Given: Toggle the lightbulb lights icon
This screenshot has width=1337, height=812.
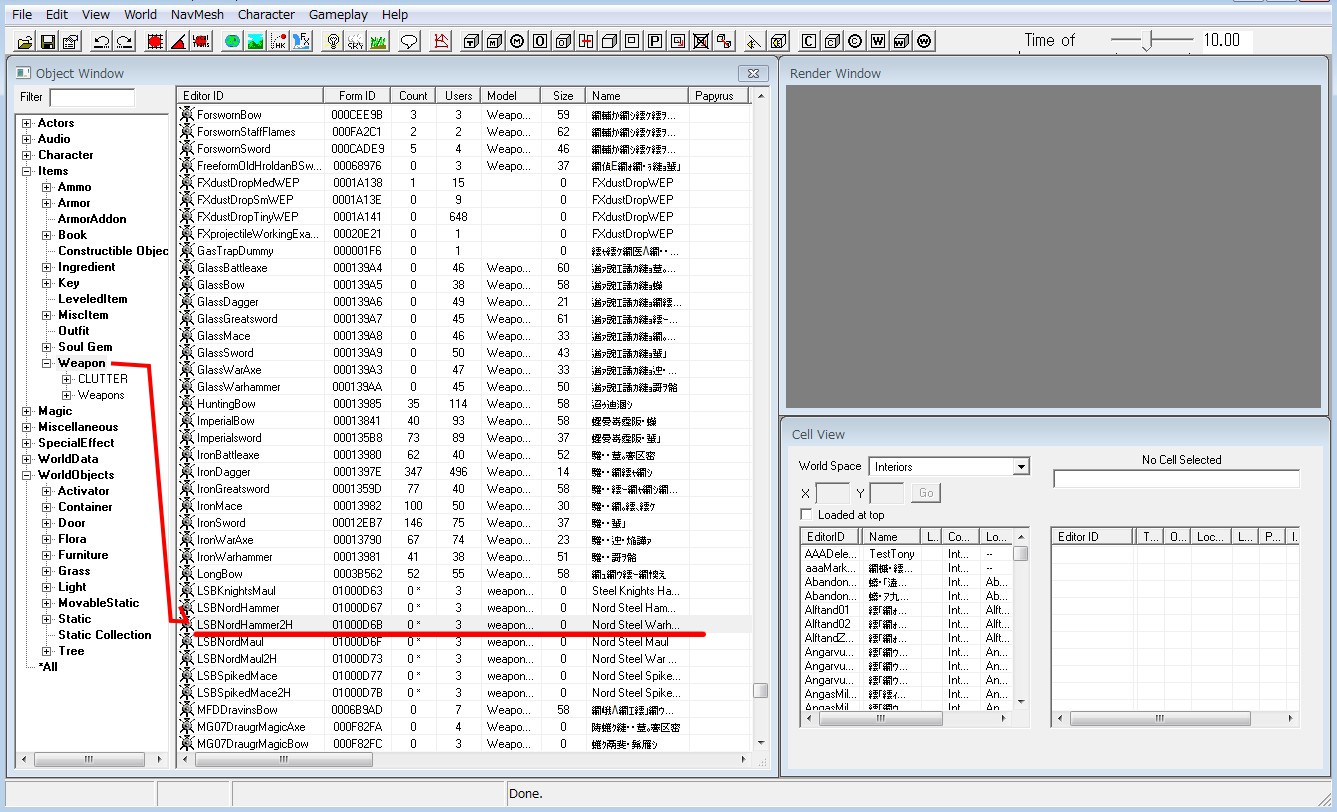Looking at the screenshot, I should 332,41.
